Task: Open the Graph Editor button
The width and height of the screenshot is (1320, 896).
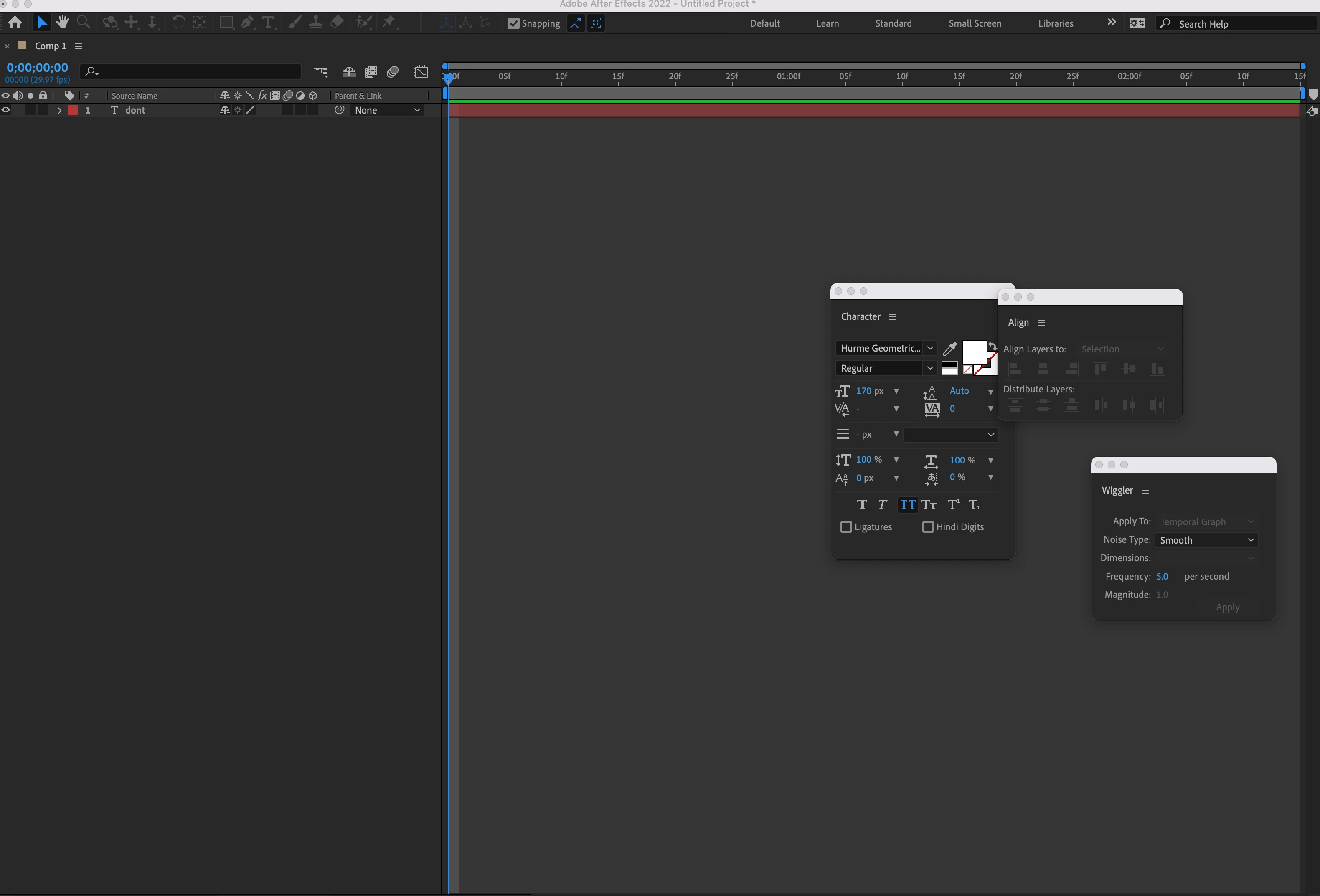Action: pos(421,71)
